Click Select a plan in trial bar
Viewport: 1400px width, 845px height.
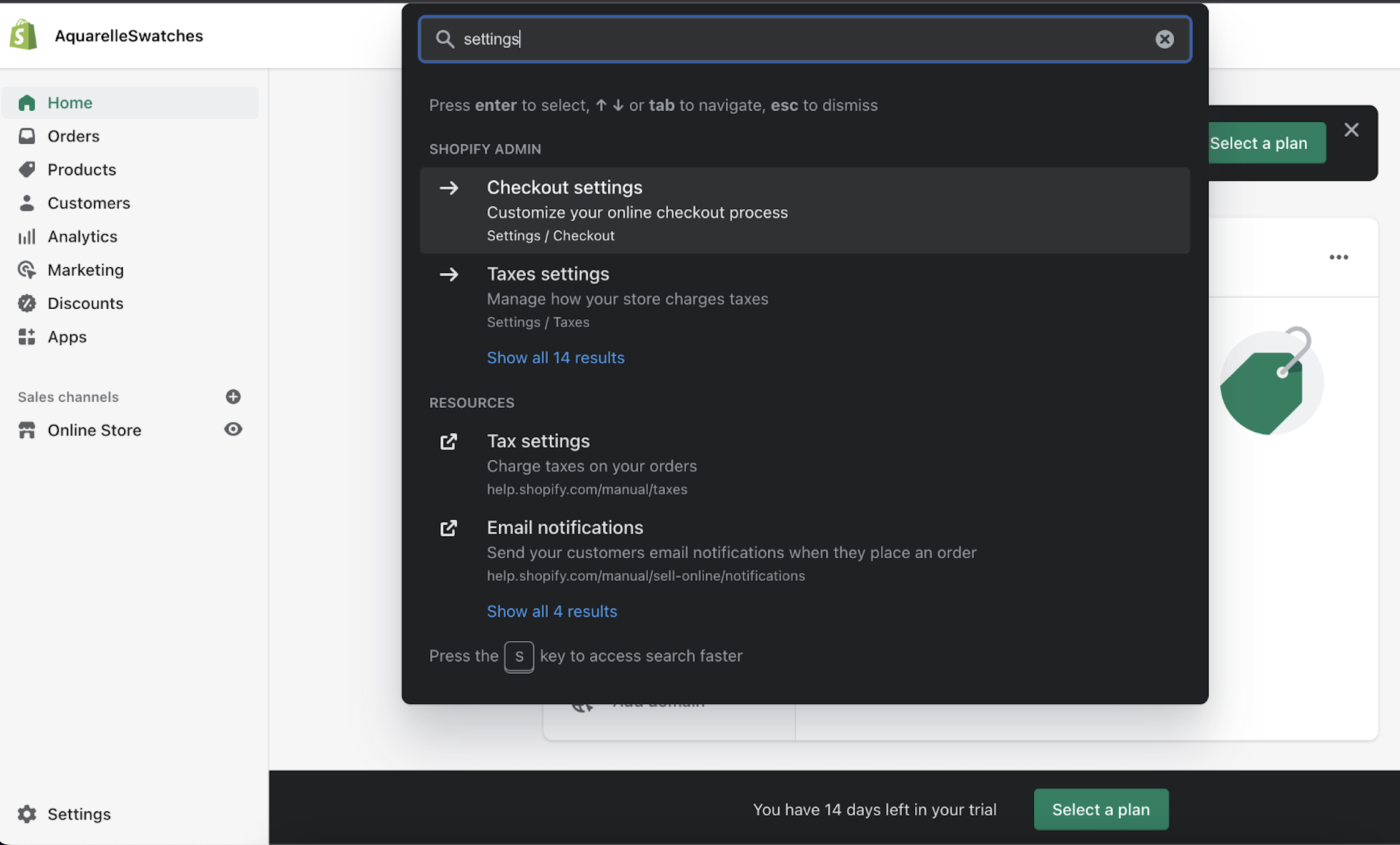[x=1100, y=810]
